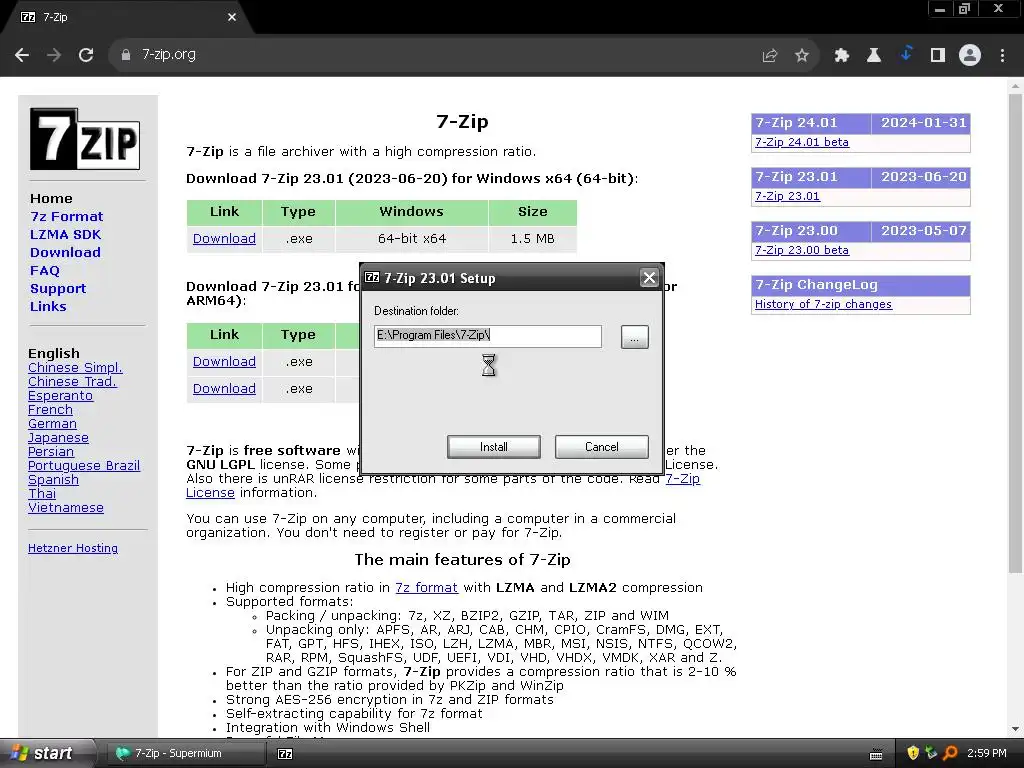Switch language to German
This screenshot has height=768, width=1024.
pos(52,423)
